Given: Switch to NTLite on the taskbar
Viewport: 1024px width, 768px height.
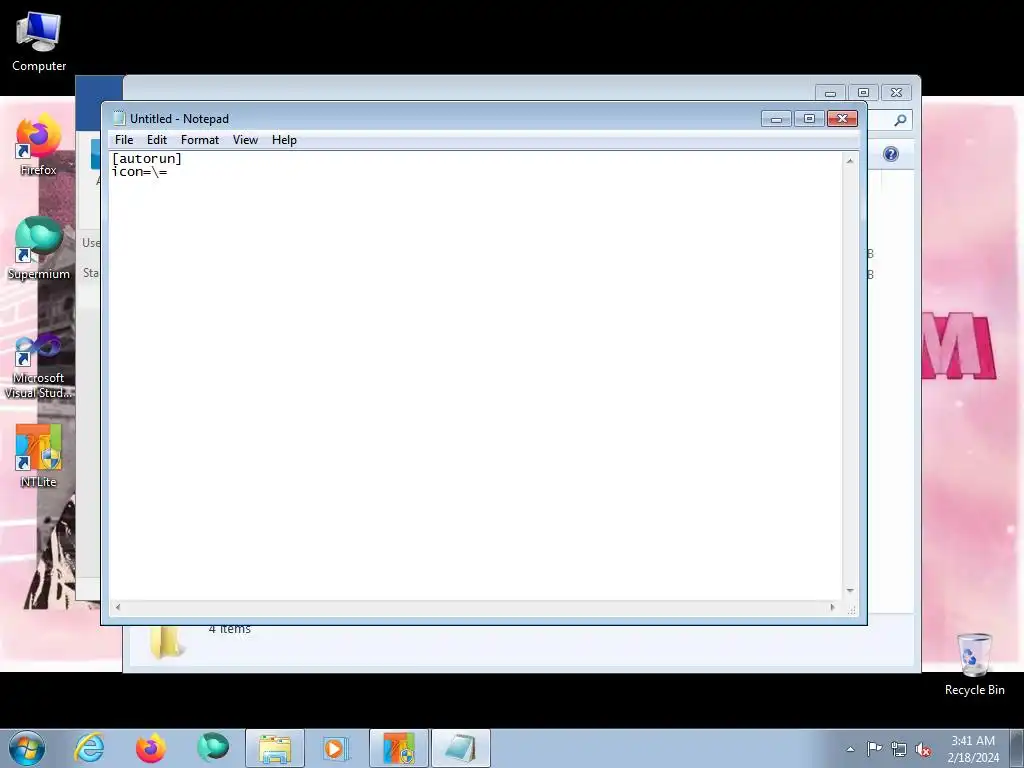Looking at the screenshot, I should click(x=399, y=748).
